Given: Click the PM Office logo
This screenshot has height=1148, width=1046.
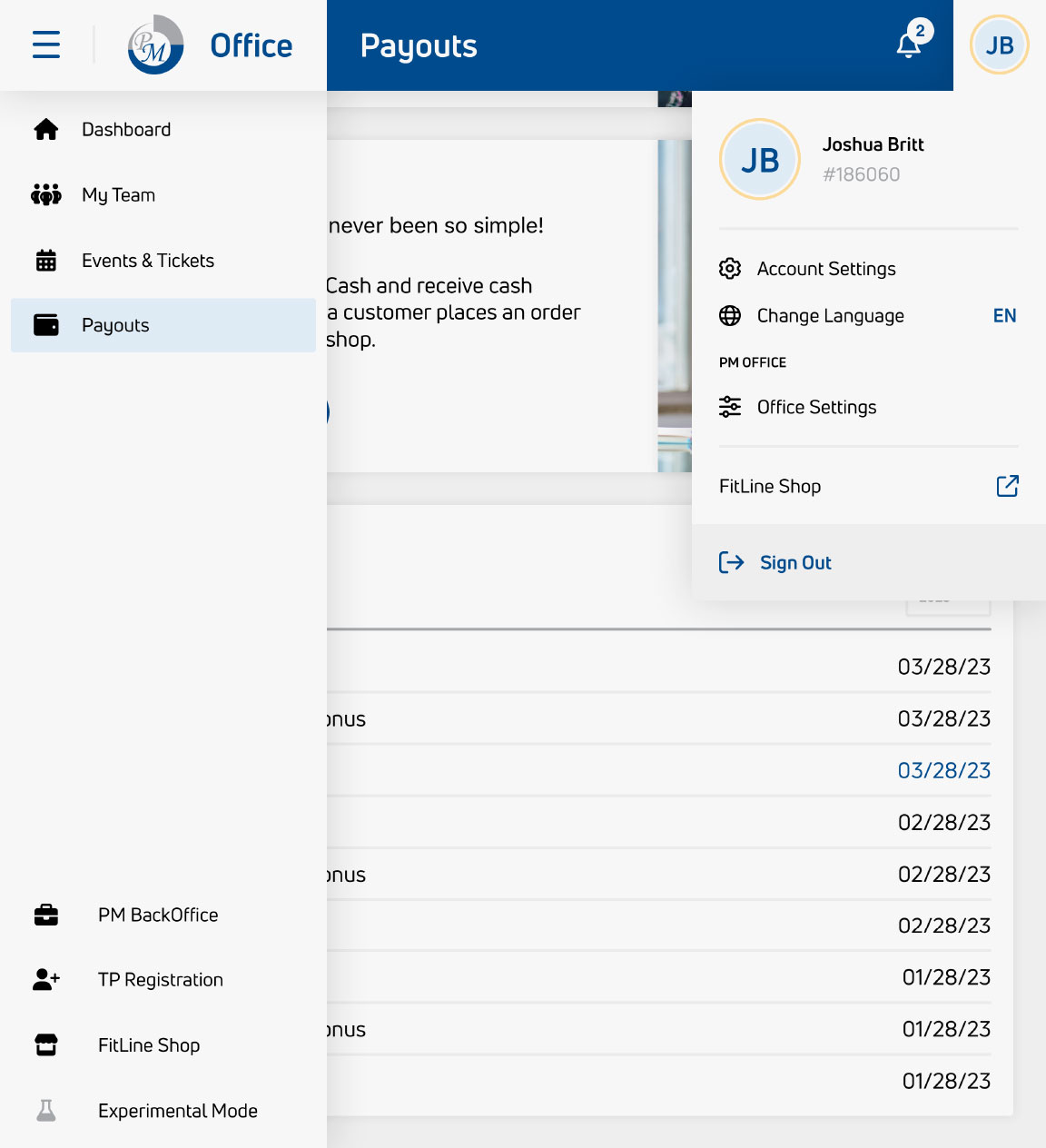Looking at the screenshot, I should click(x=155, y=45).
